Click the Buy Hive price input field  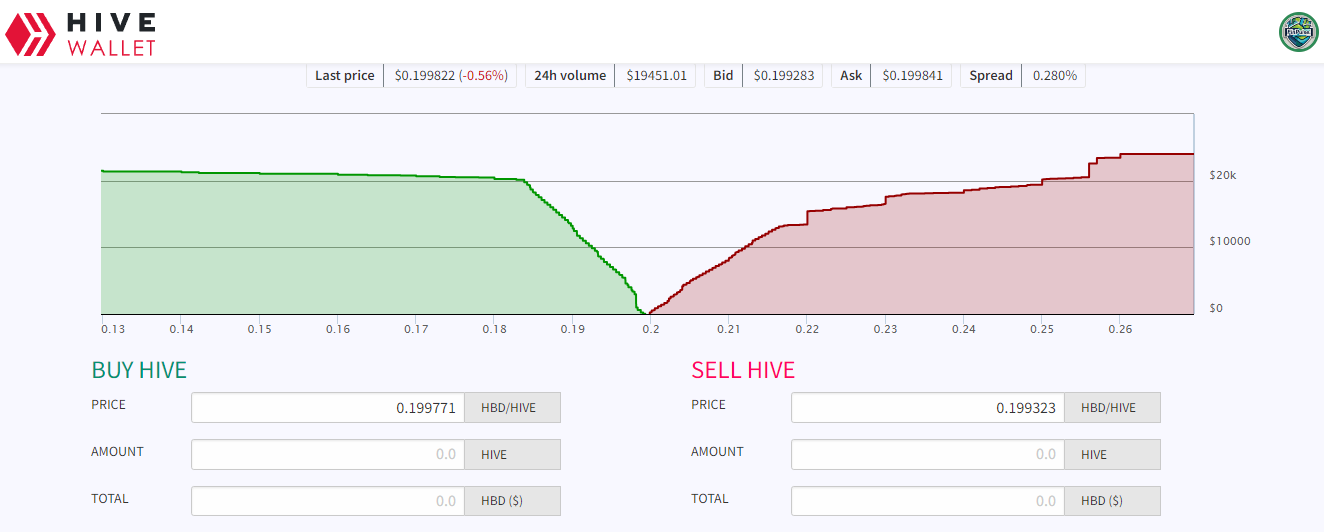tap(328, 408)
